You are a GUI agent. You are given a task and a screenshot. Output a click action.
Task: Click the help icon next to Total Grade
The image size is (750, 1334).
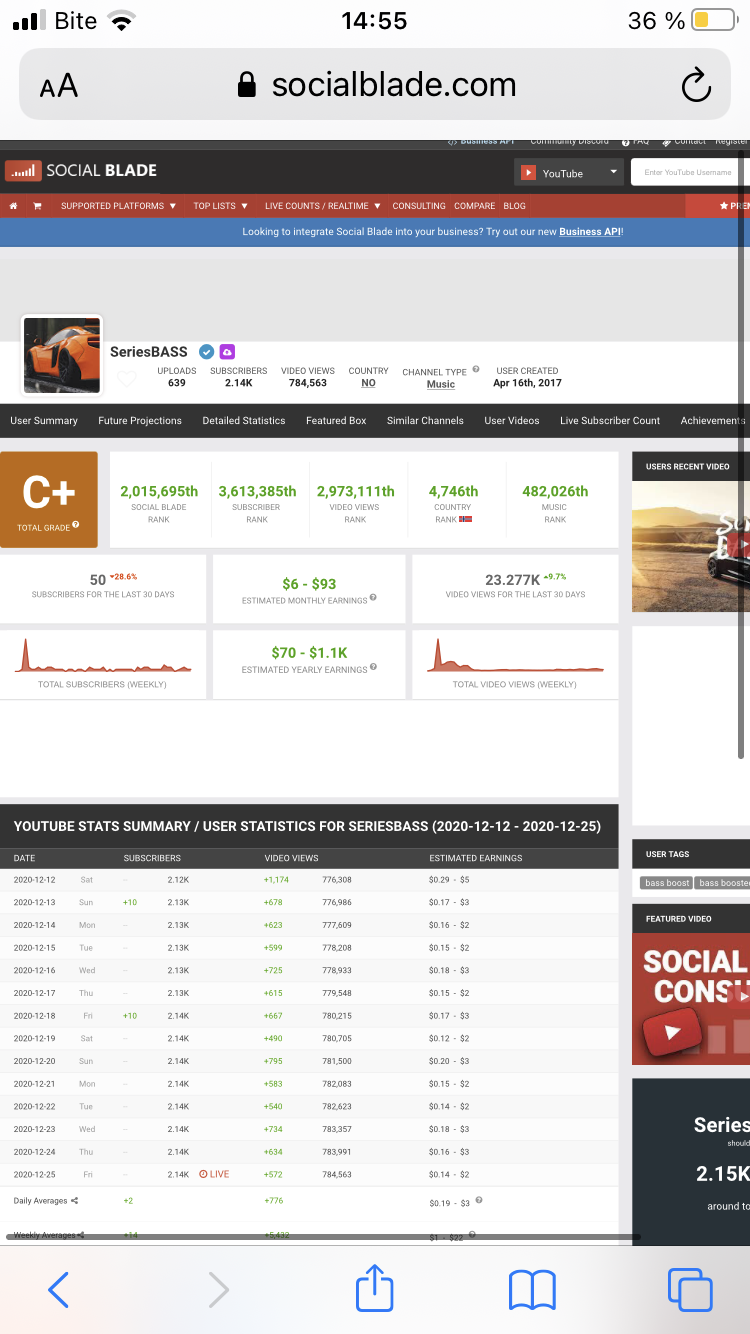(x=75, y=525)
